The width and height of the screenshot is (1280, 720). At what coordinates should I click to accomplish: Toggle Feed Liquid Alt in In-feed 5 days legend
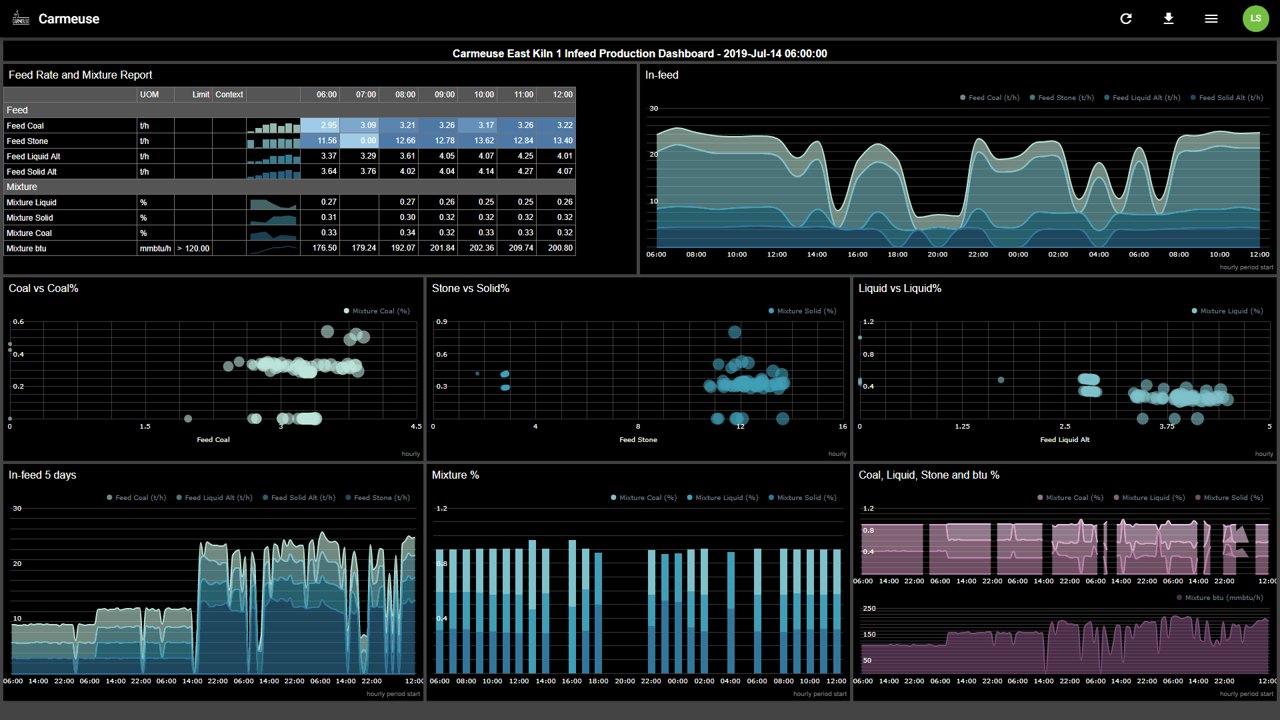pyautogui.click(x=214, y=497)
